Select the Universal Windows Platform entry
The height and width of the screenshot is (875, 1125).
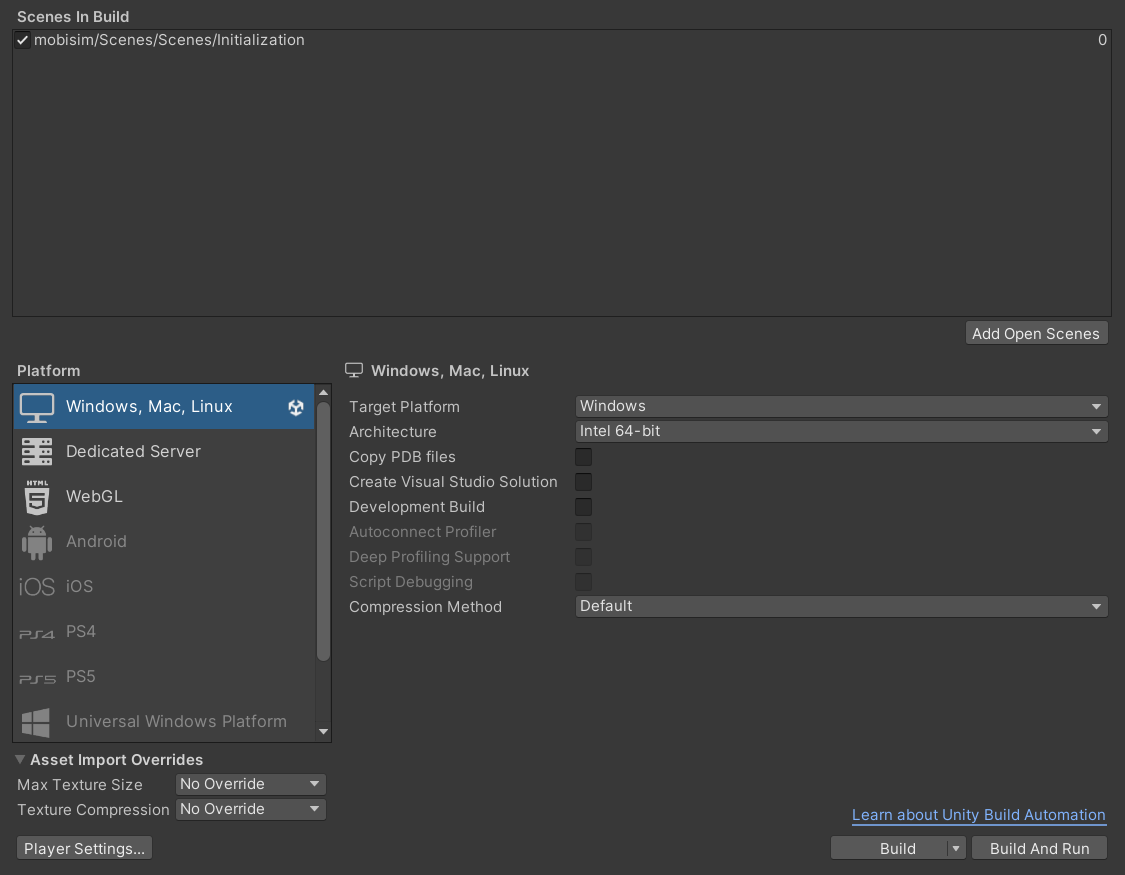[164, 722]
